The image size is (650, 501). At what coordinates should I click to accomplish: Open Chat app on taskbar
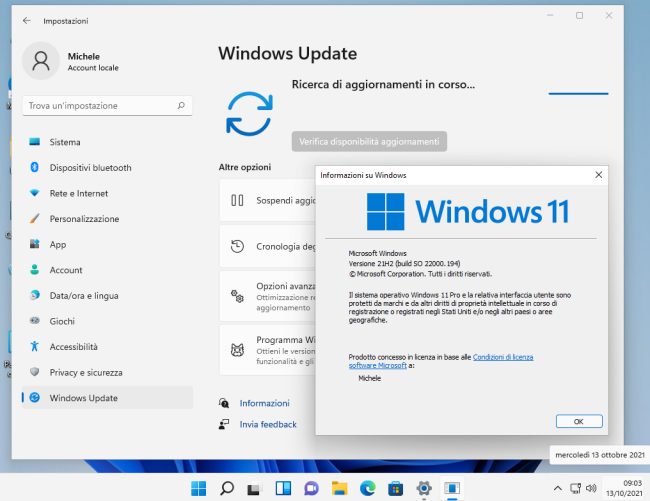311,488
